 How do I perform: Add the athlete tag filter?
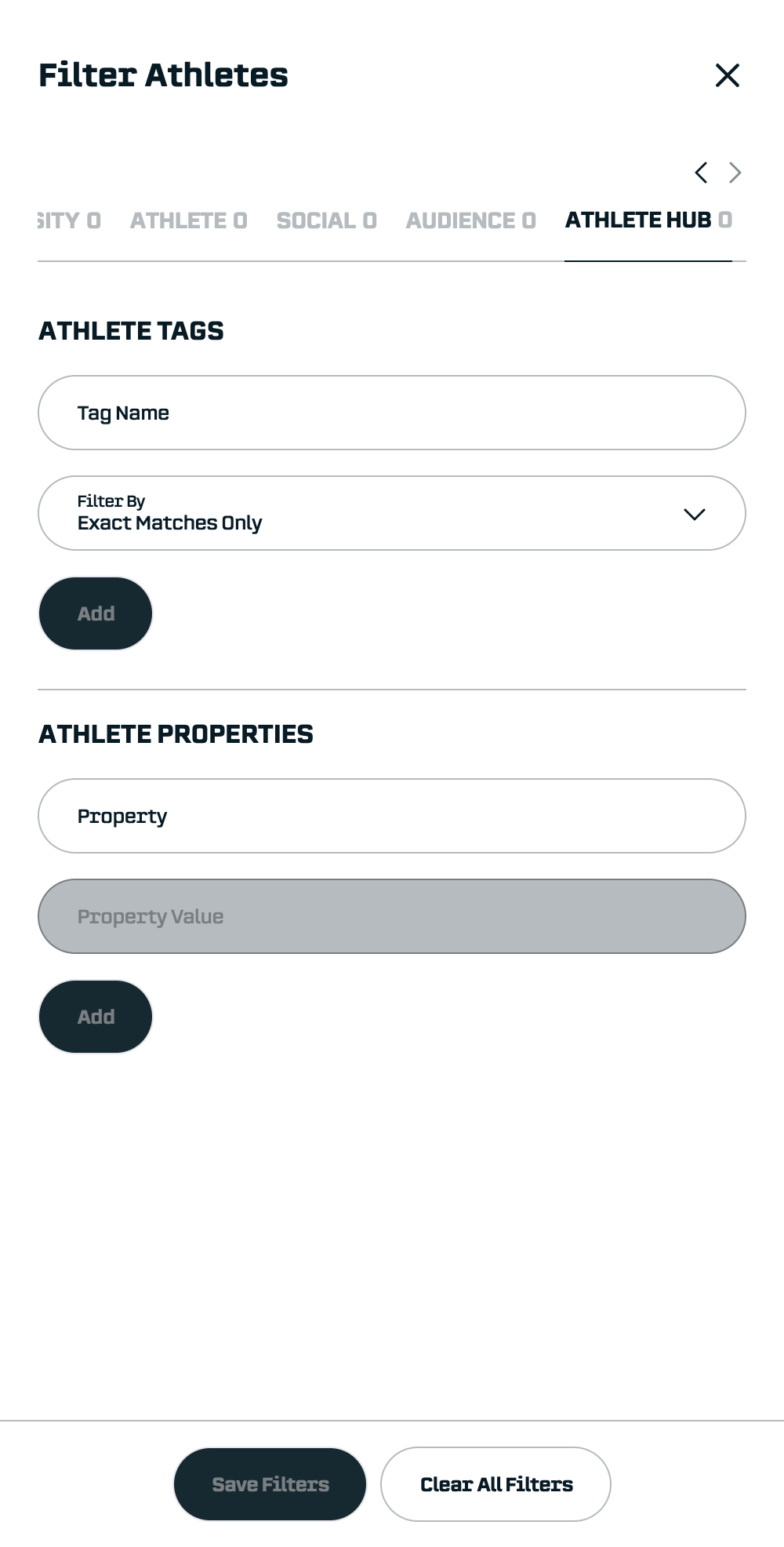pyautogui.click(x=96, y=613)
